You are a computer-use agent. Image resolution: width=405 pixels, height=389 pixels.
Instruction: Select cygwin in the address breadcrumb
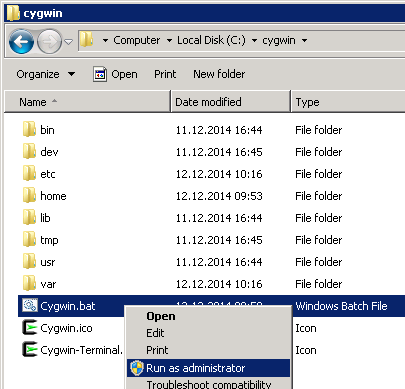point(279,41)
